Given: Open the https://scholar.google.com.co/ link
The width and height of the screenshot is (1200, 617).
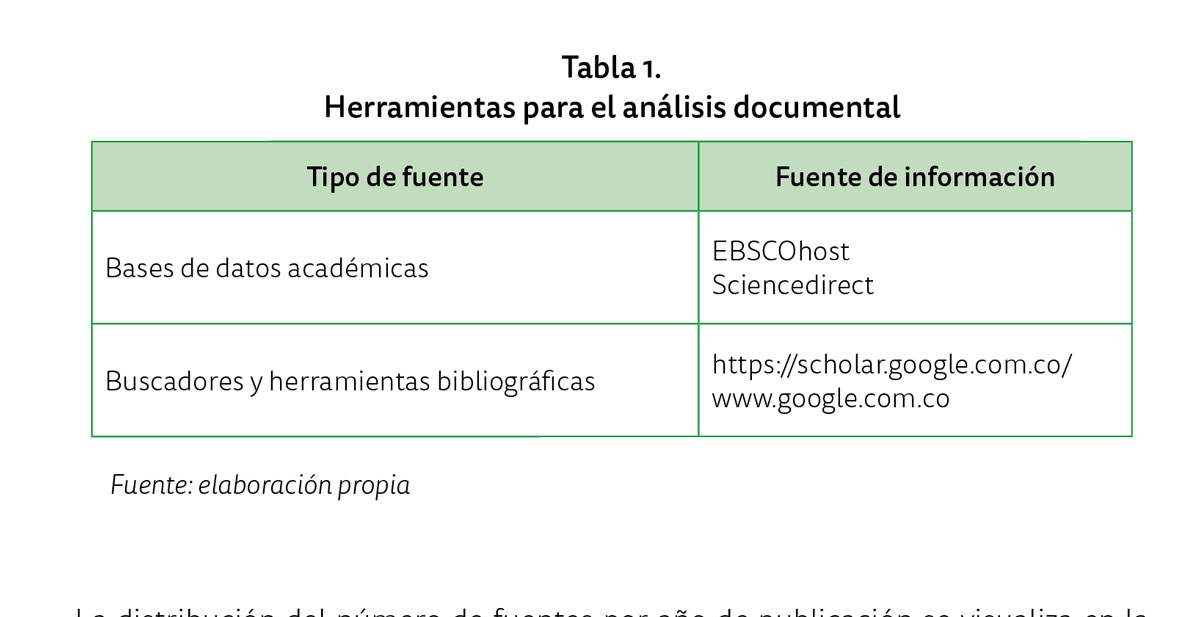Looking at the screenshot, I should click(x=892, y=365).
